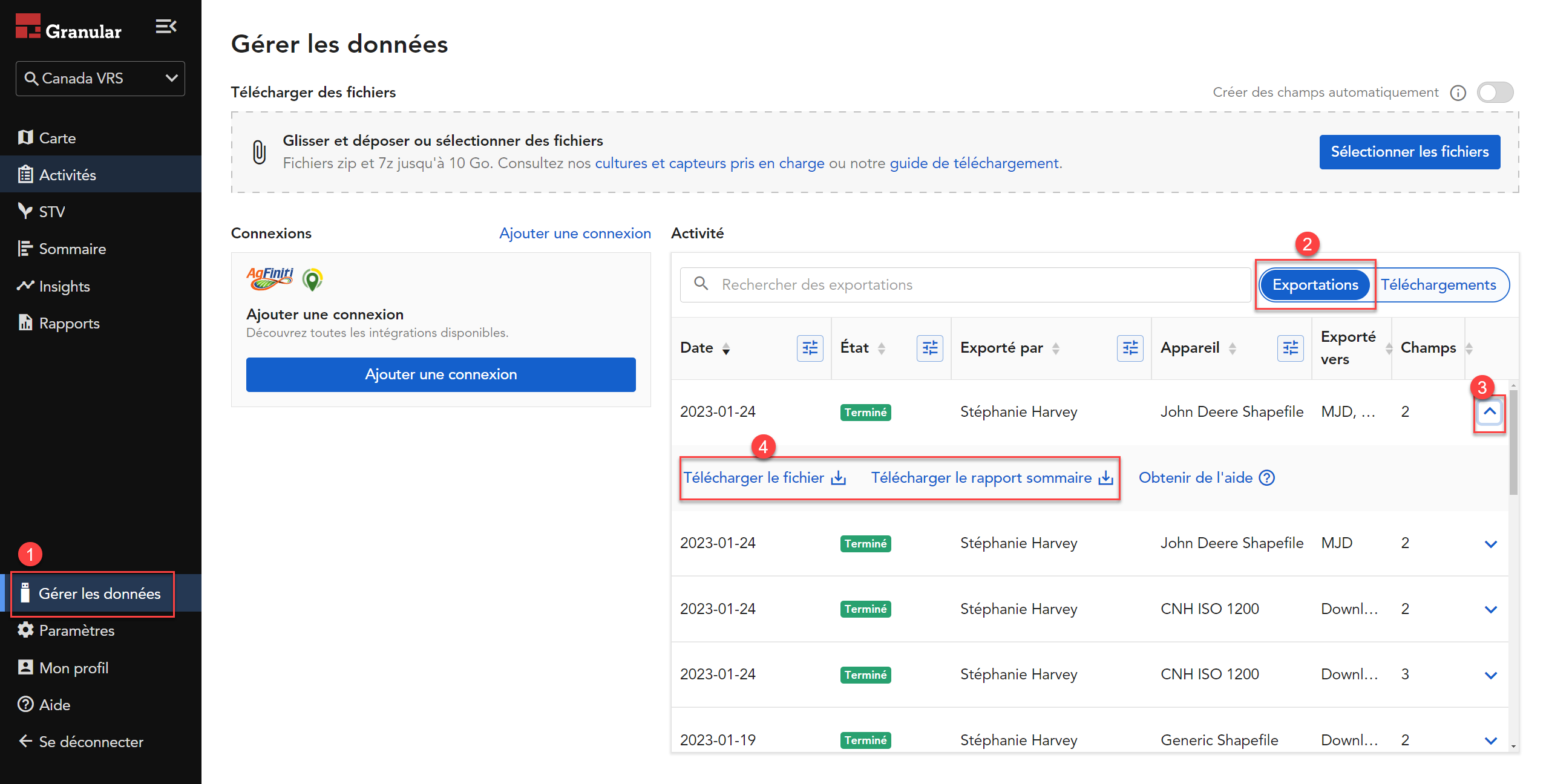This screenshot has height=784, width=1549.
Task: Click Télécharger le rapport sommaire link
Action: (x=992, y=478)
